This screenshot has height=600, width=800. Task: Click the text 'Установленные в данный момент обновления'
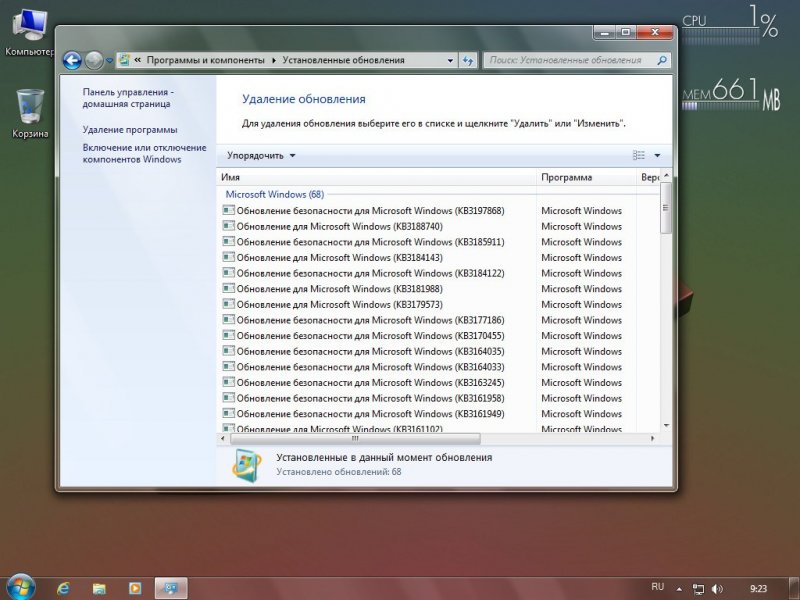pyautogui.click(x=384, y=458)
